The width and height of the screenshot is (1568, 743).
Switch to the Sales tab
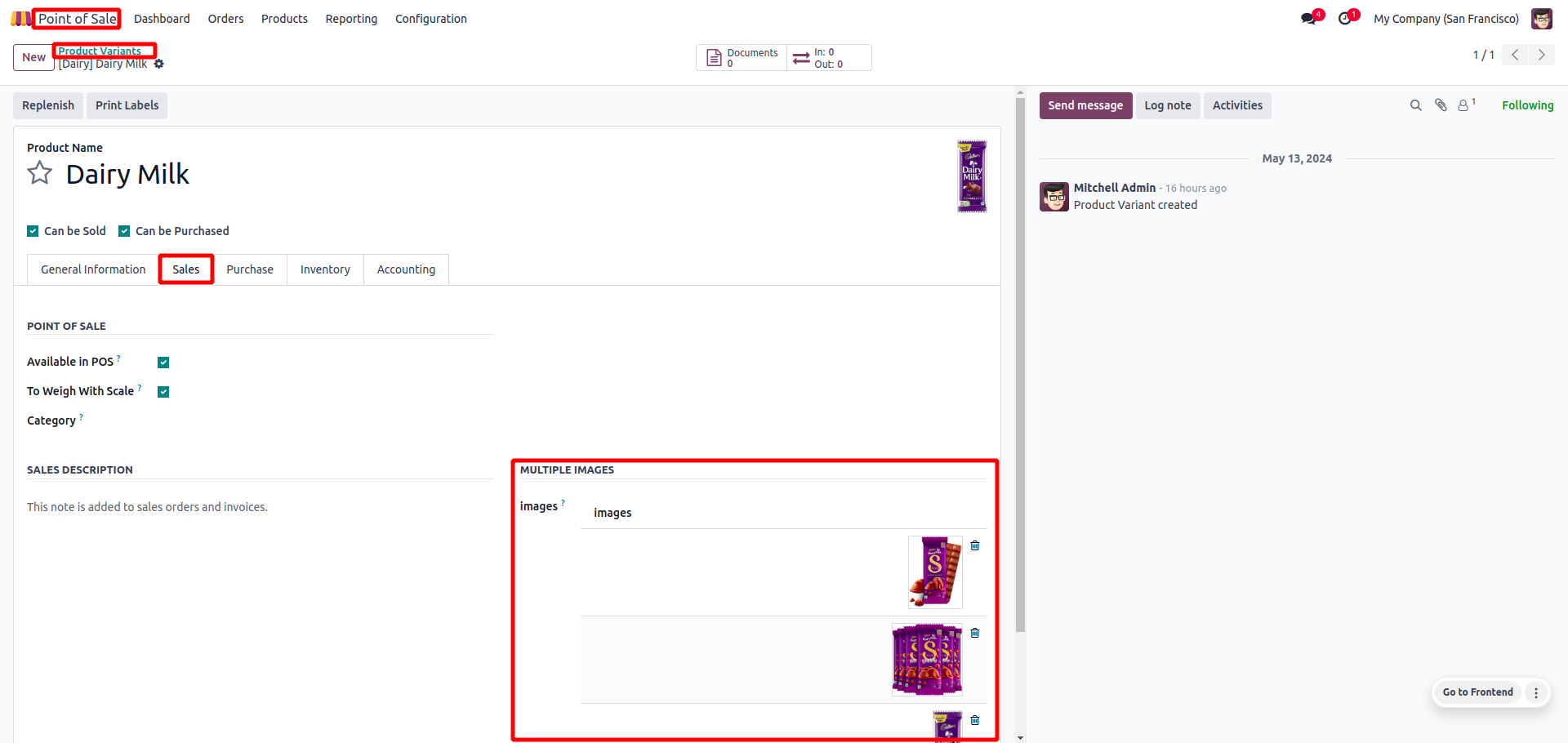186,269
